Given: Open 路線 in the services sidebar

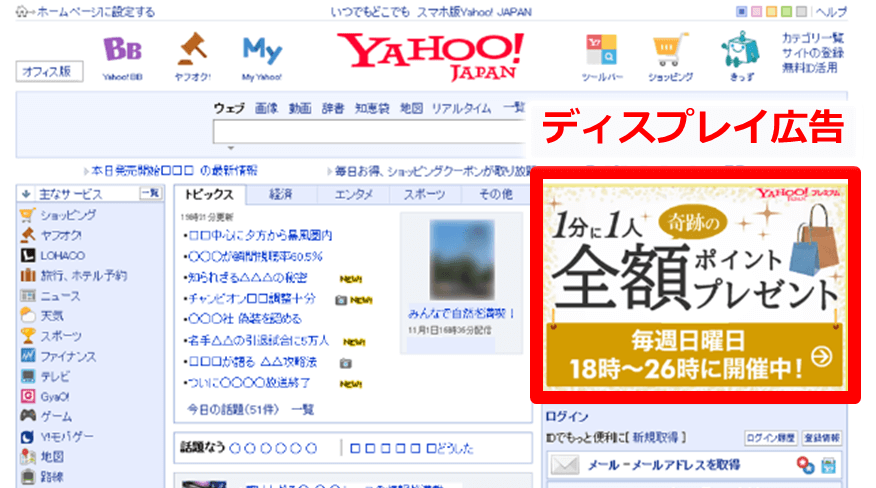Looking at the screenshot, I should (51, 477).
